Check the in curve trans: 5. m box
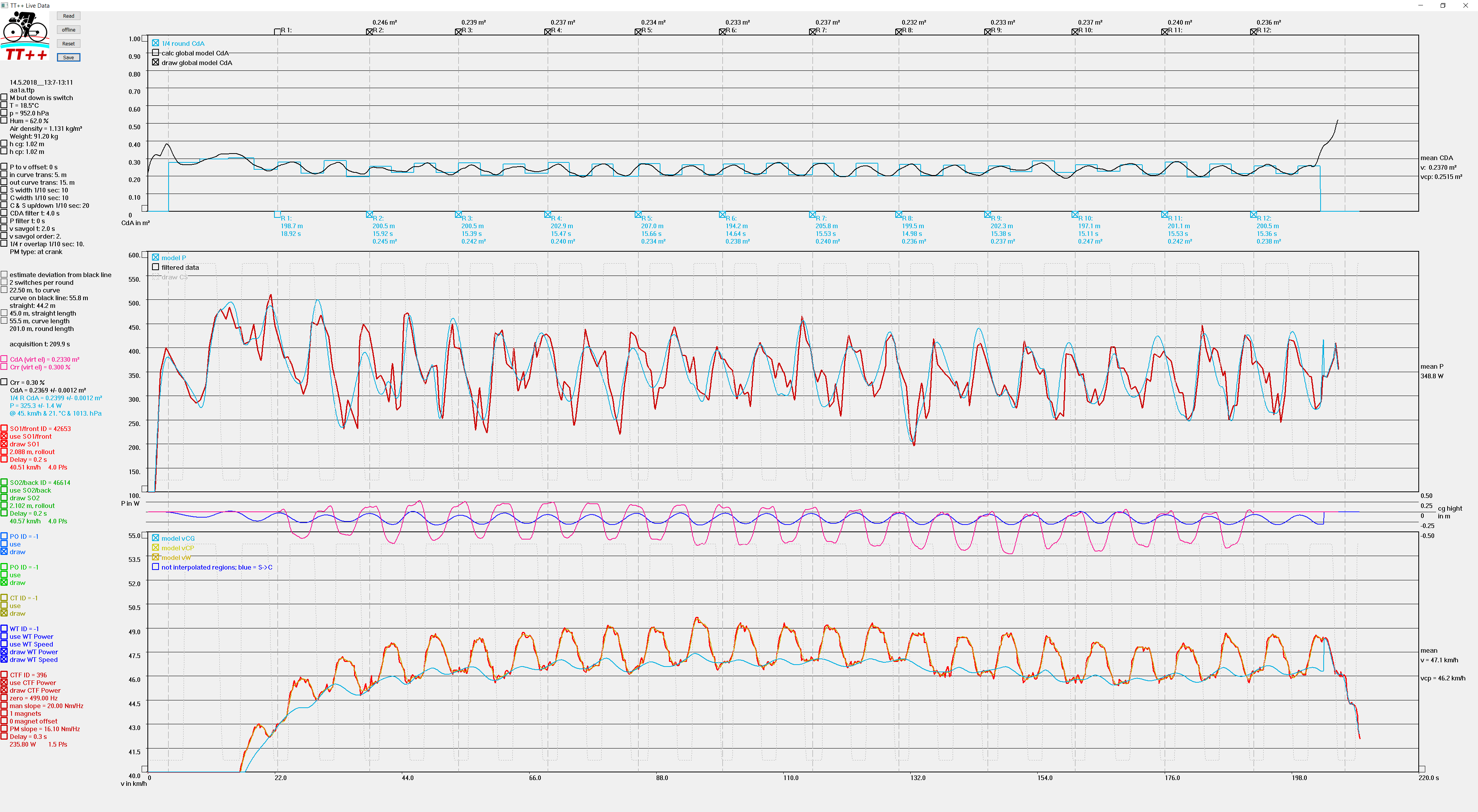This screenshot has width=1478, height=812. (x=4, y=174)
